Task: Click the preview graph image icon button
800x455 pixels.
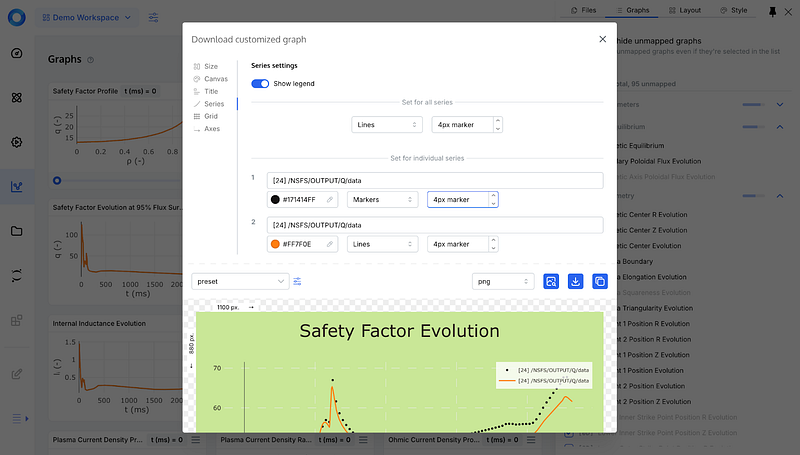Action: [551, 282]
